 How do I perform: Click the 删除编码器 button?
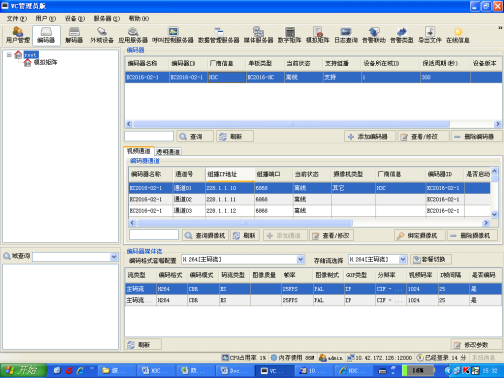(477, 137)
